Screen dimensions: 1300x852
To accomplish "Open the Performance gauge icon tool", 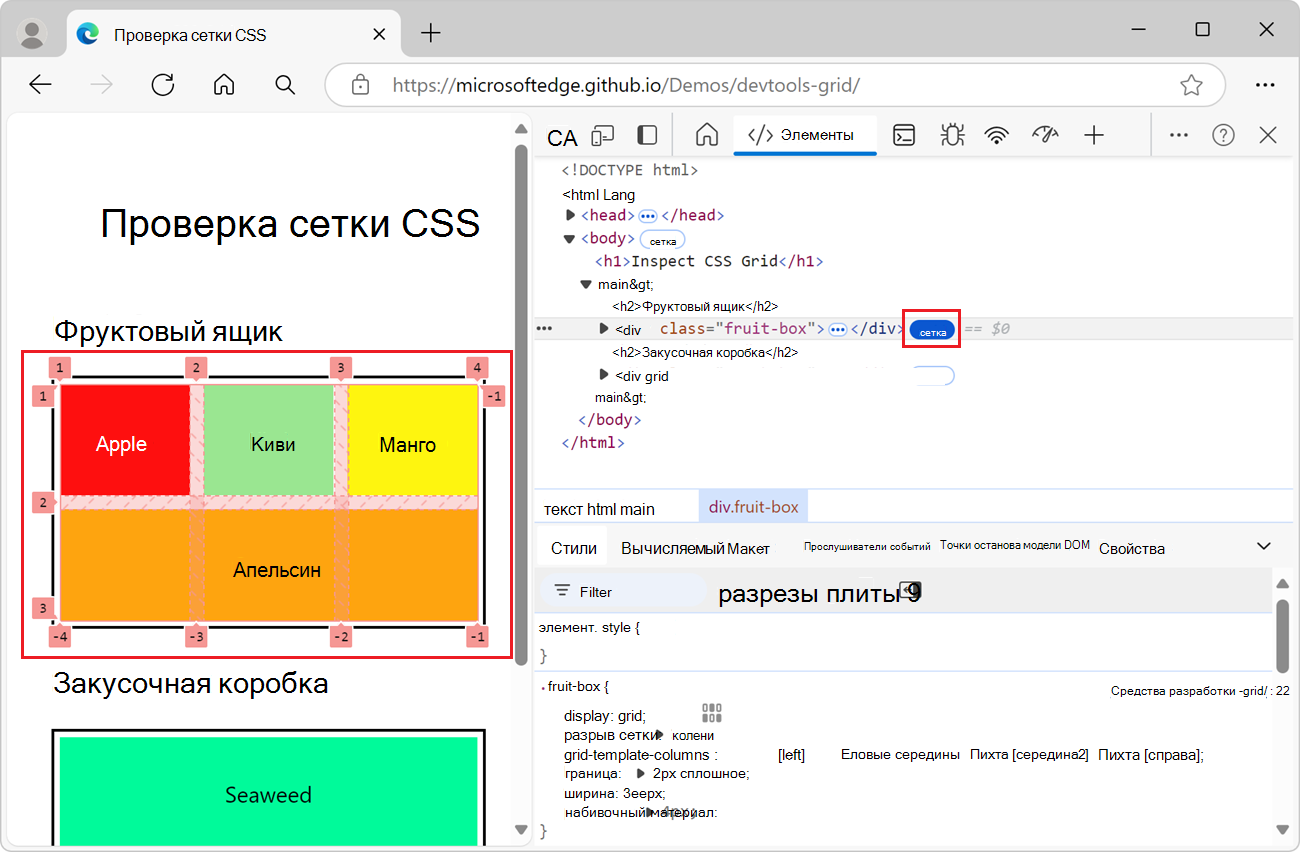I will point(1045,135).
